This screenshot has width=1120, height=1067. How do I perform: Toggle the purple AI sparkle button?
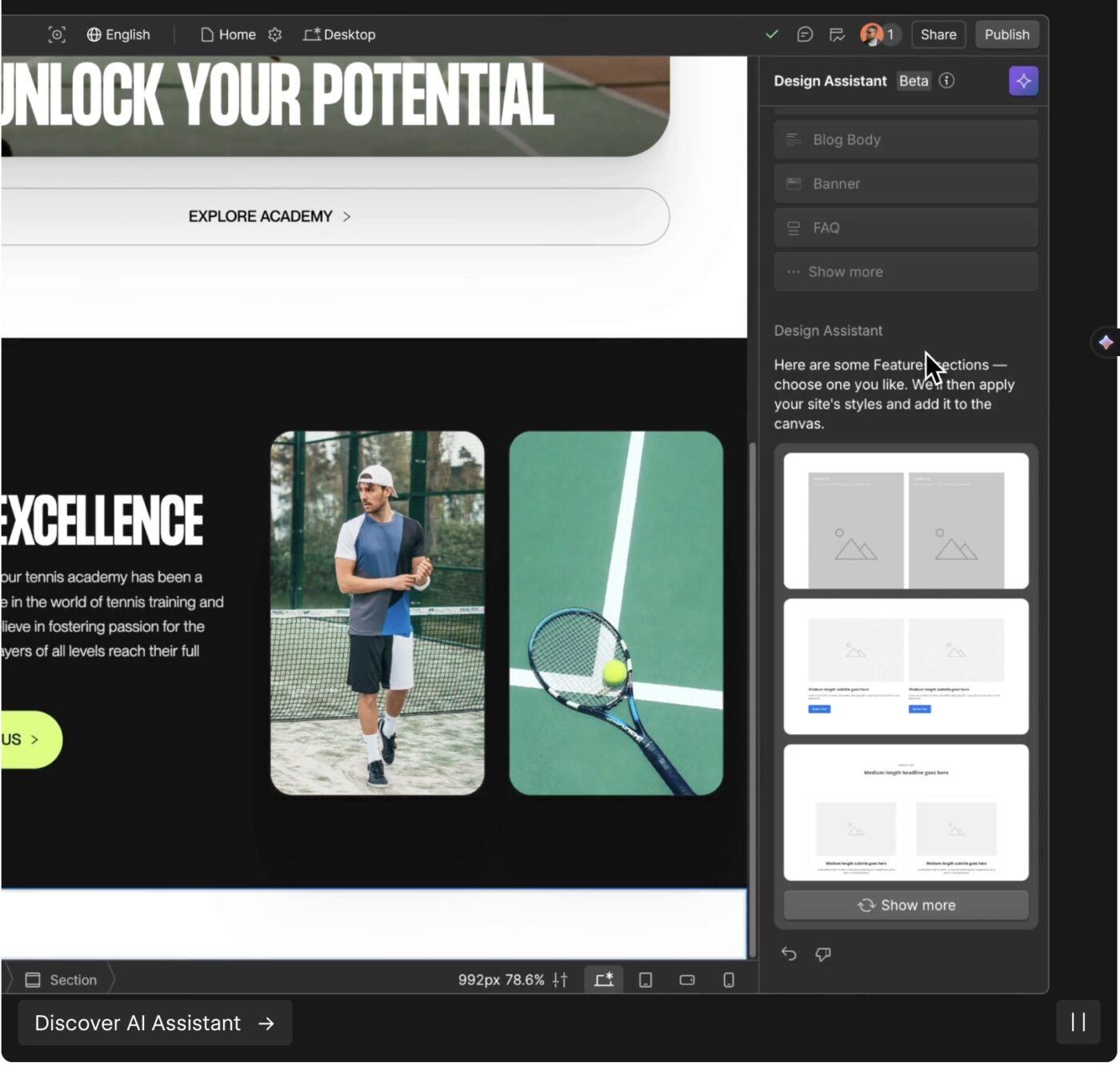[x=1023, y=81]
